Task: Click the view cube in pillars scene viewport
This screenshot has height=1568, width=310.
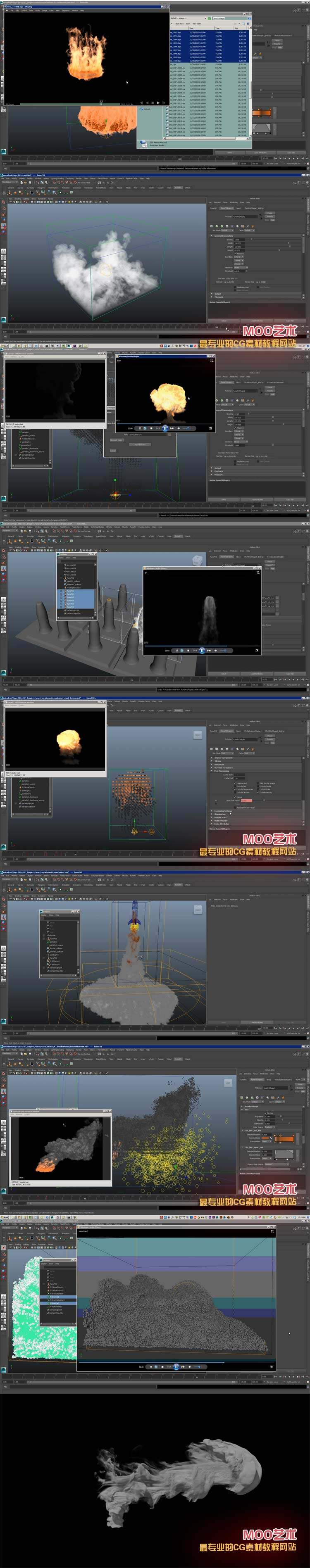Action: click(x=197, y=560)
